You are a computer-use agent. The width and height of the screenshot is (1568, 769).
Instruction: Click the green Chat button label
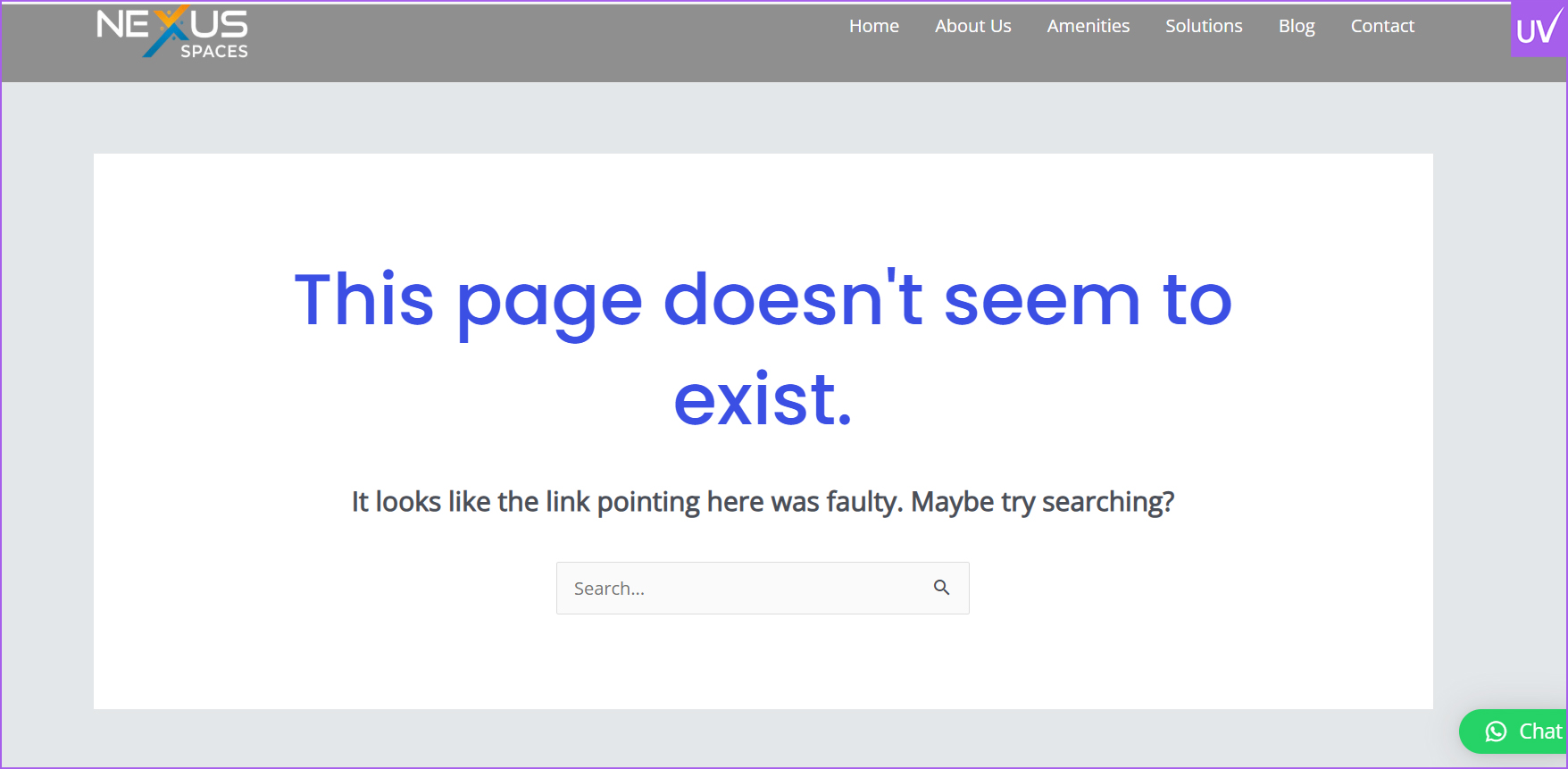[1539, 731]
